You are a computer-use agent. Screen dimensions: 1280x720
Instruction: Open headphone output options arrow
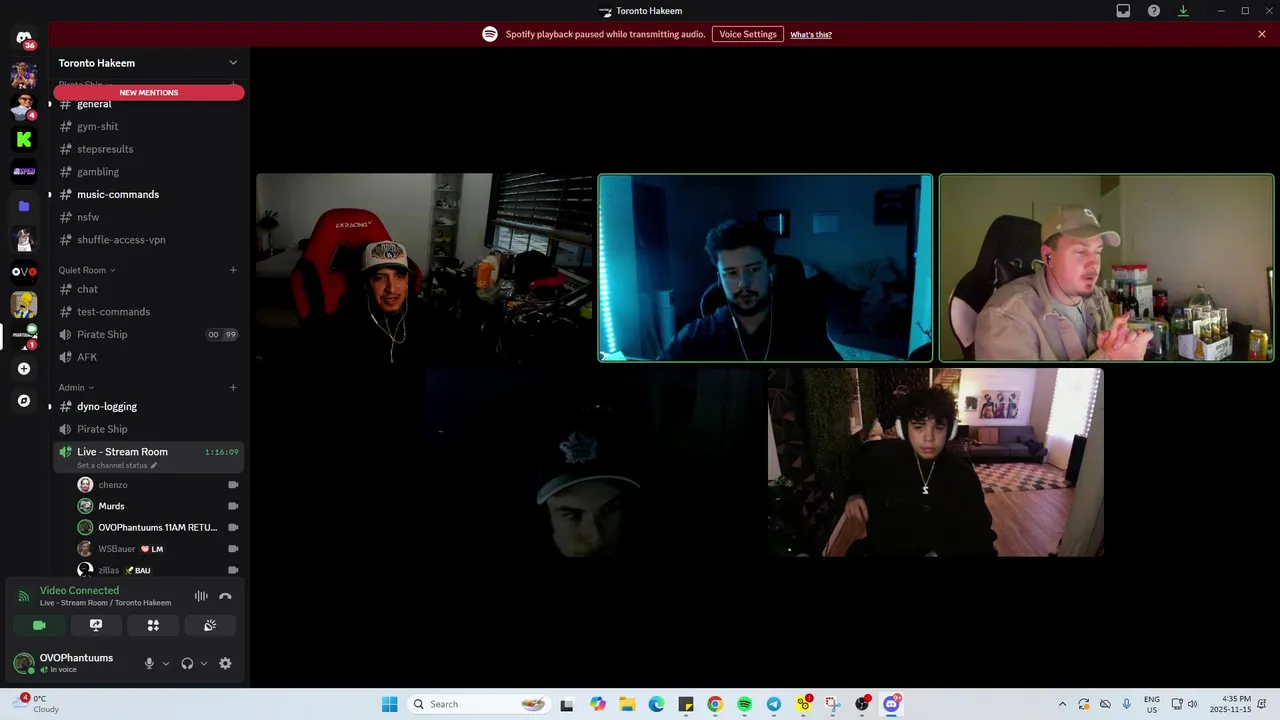tap(204, 663)
